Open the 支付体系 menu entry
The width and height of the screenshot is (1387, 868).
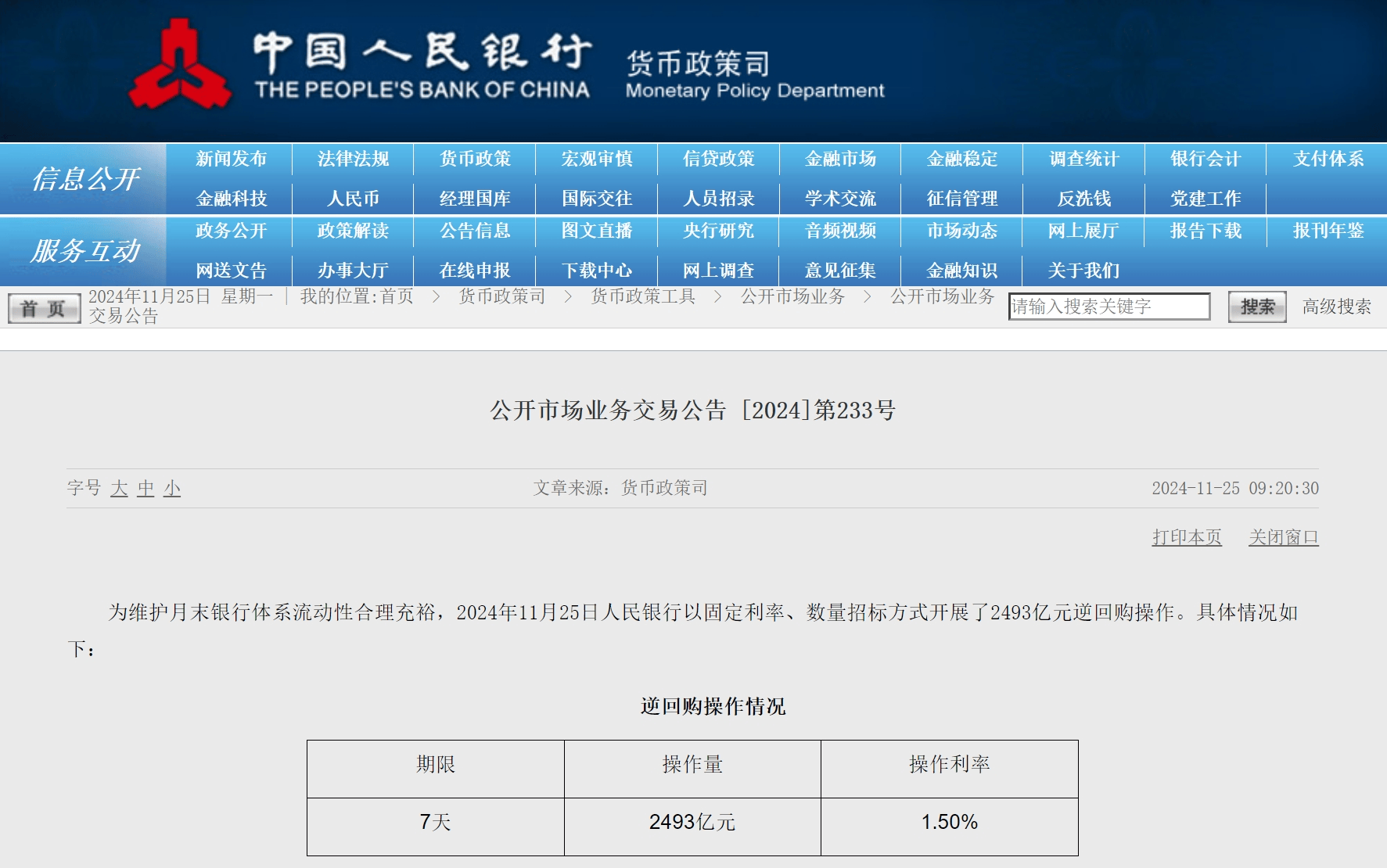pyautogui.click(x=1328, y=159)
